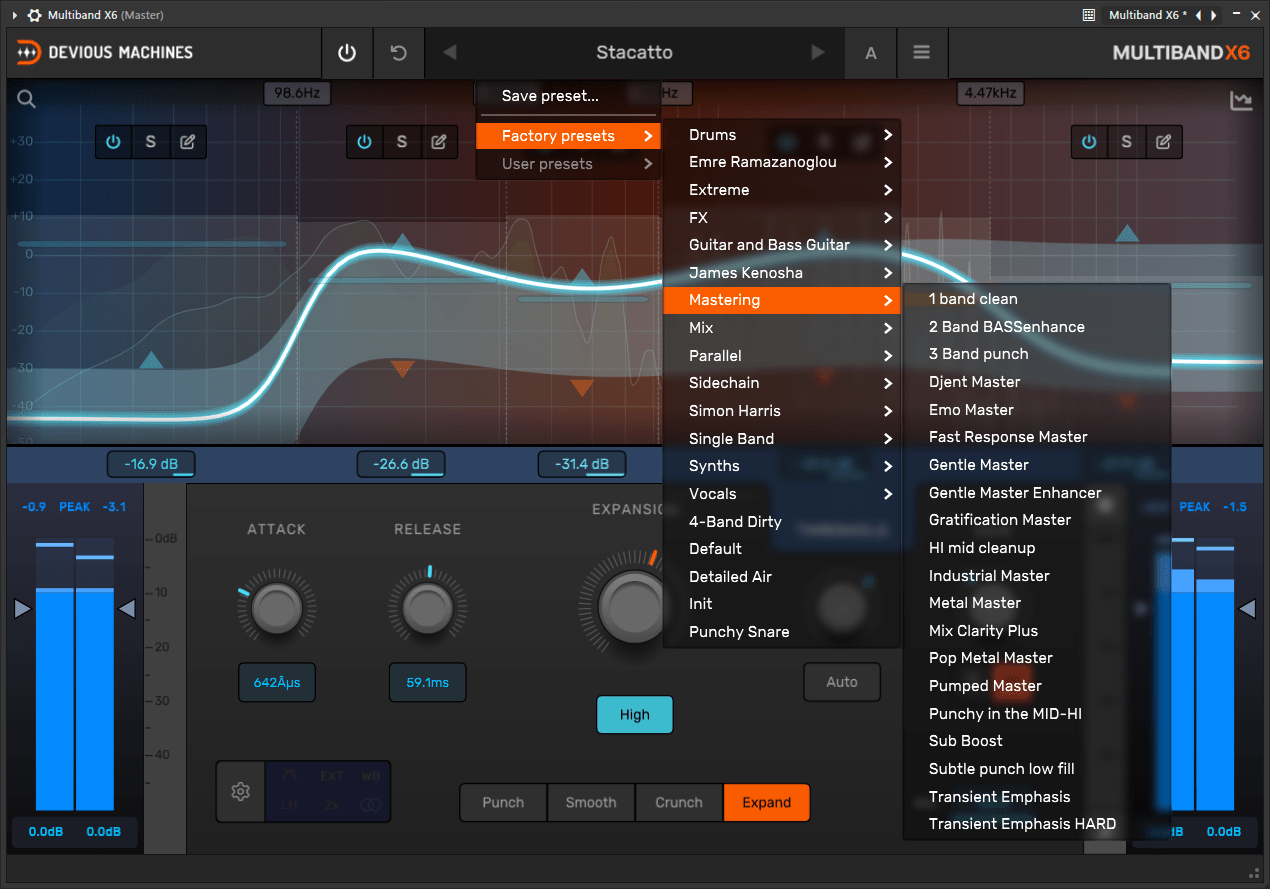
Task: Expand title bar disclosure triangle
Action: coord(14,15)
